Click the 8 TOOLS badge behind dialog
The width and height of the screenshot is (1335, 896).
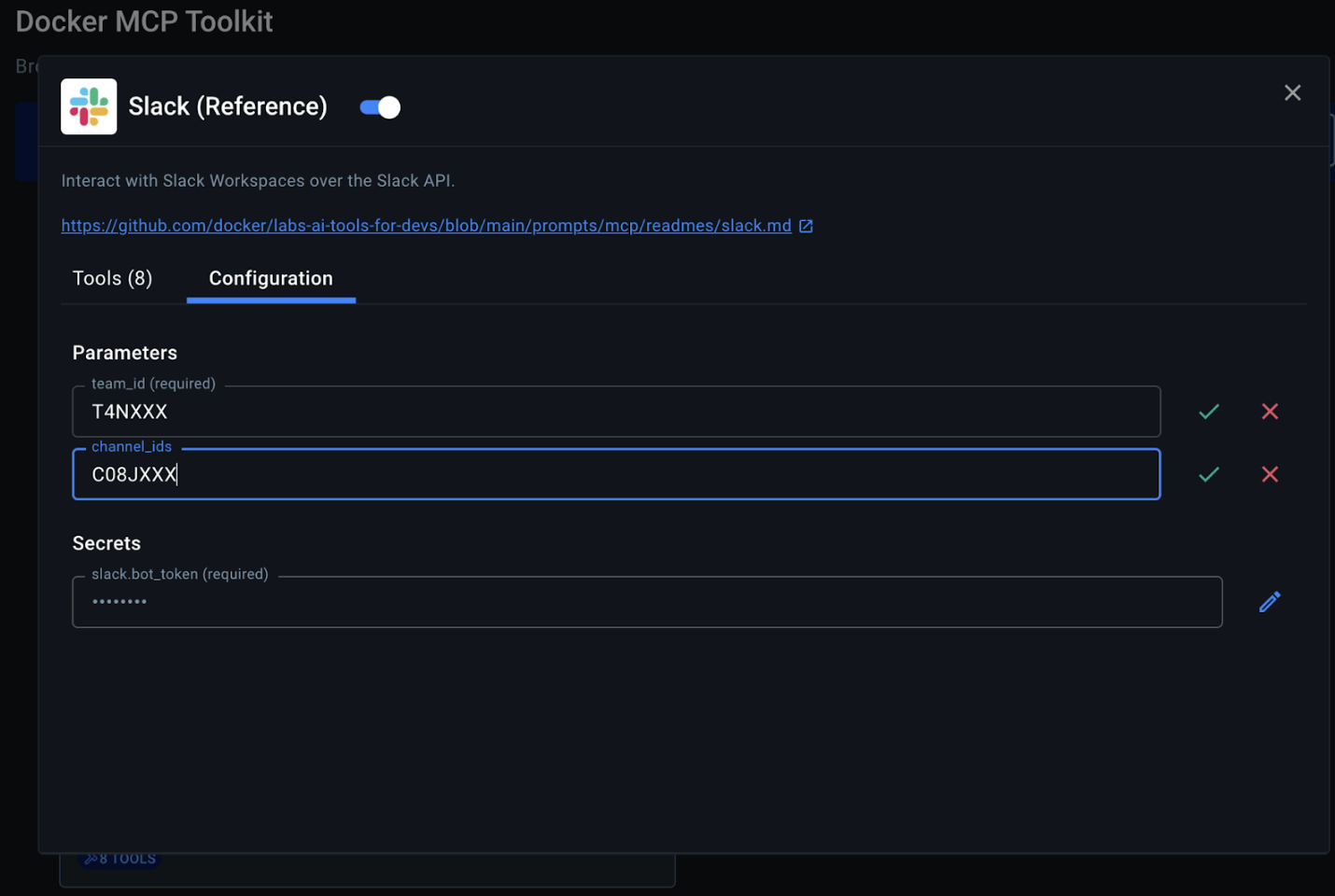(120, 859)
